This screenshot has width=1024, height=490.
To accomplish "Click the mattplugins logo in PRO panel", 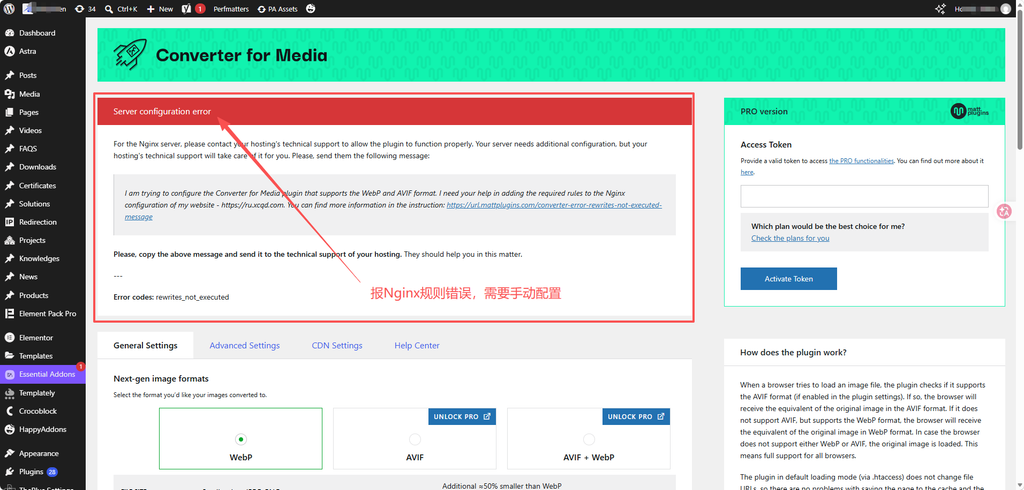I will (970, 112).
